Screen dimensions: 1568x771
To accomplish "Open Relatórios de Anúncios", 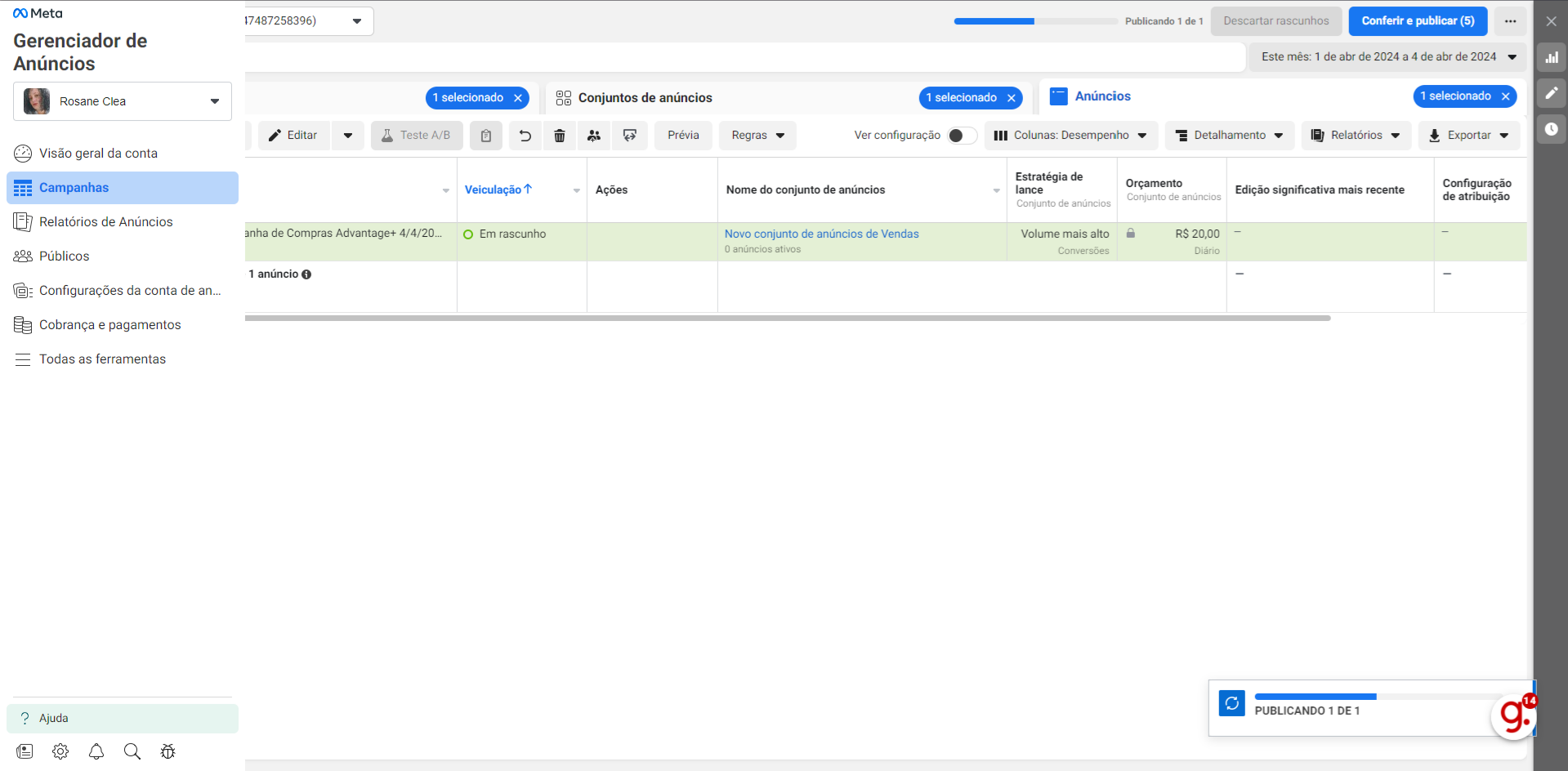I will (123, 222).
